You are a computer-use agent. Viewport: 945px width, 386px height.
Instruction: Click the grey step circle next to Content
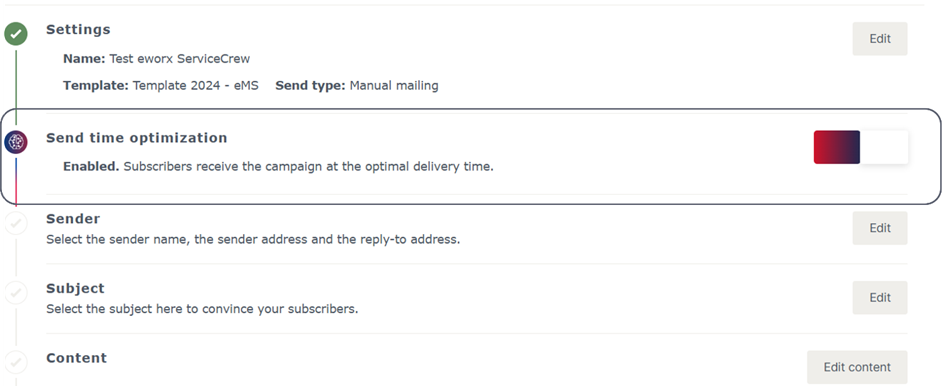(x=16, y=362)
